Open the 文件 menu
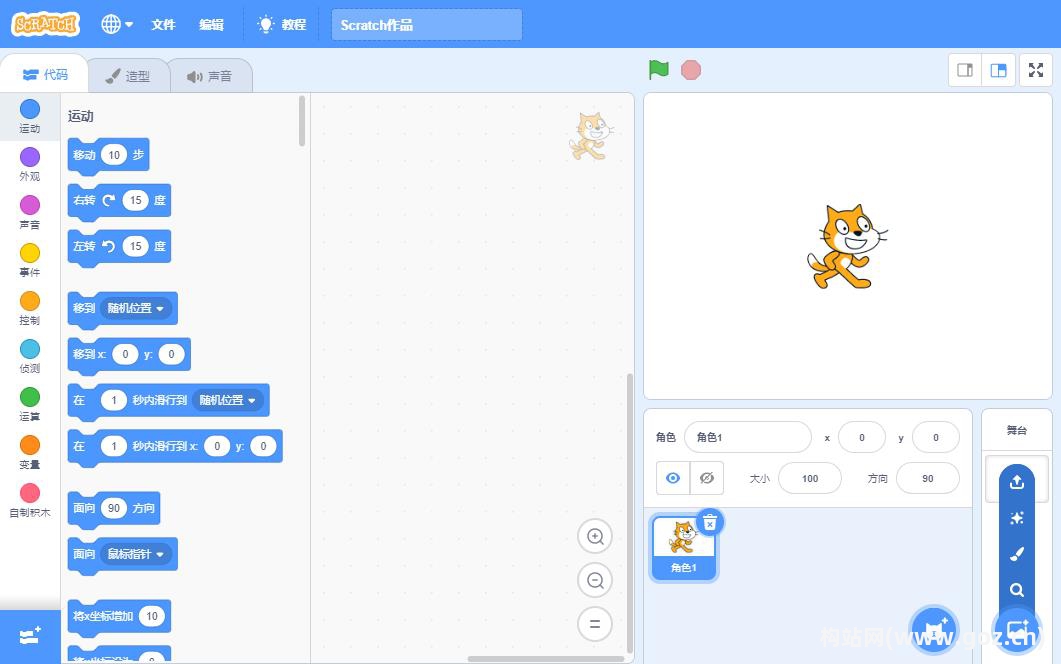This screenshot has width=1061, height=664. (x=163, y=24)
